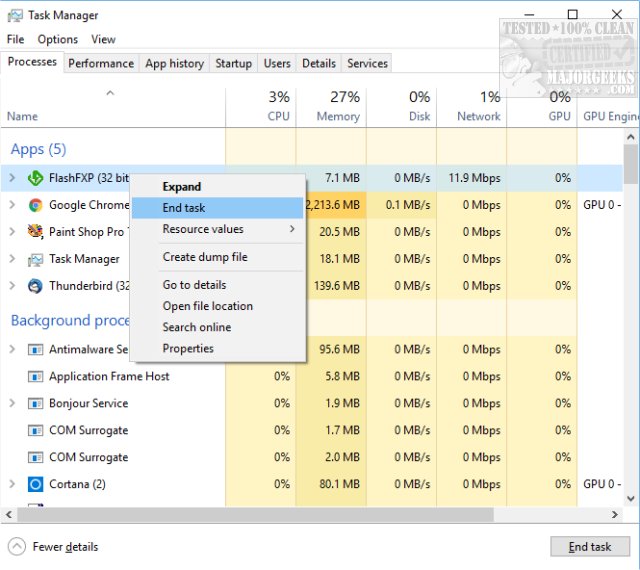
Task: Click the 11.9 Mbps network value
Action: [474, 178]
